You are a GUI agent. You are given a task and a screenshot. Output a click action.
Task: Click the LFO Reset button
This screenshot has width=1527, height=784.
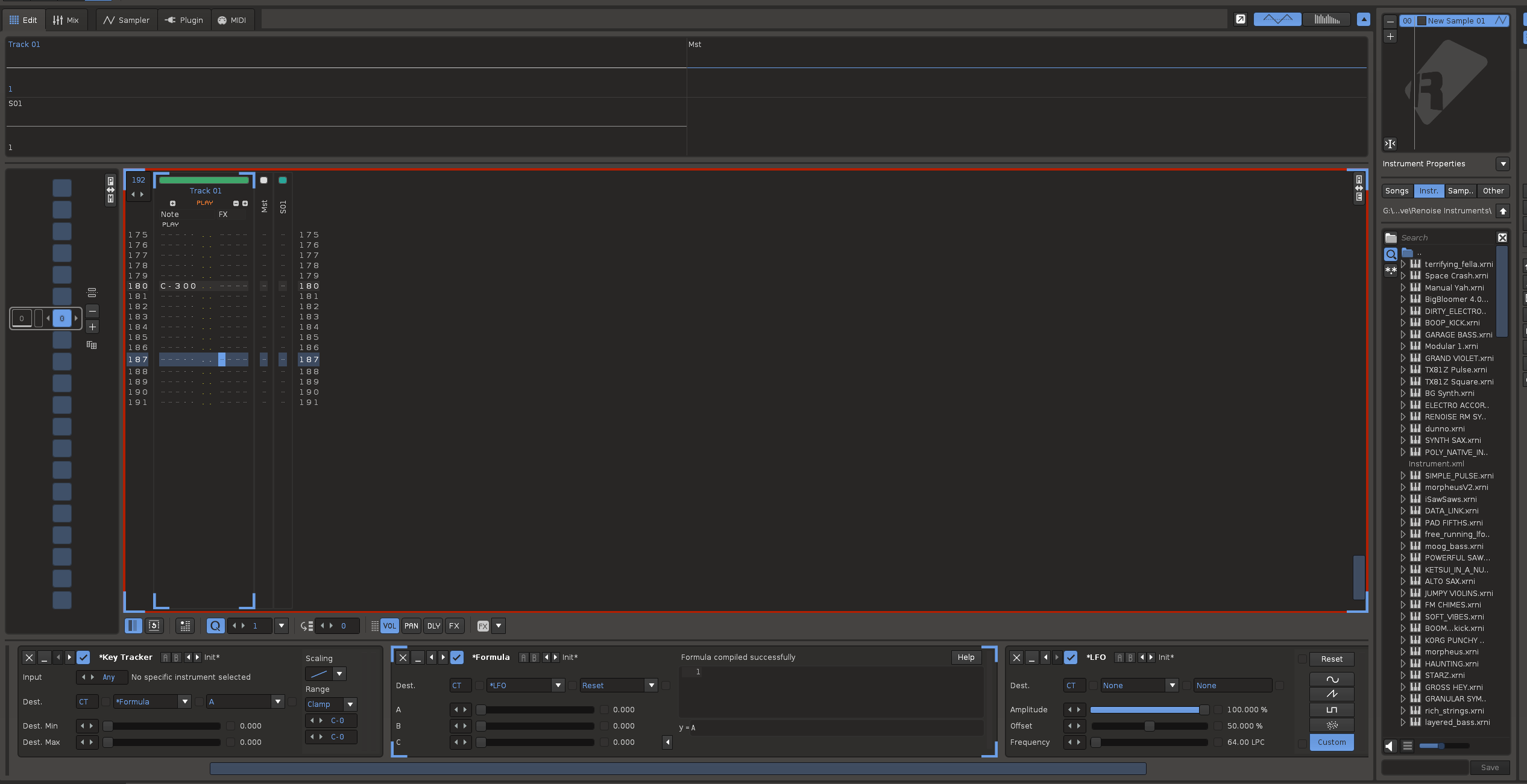tap(1332, 659)
